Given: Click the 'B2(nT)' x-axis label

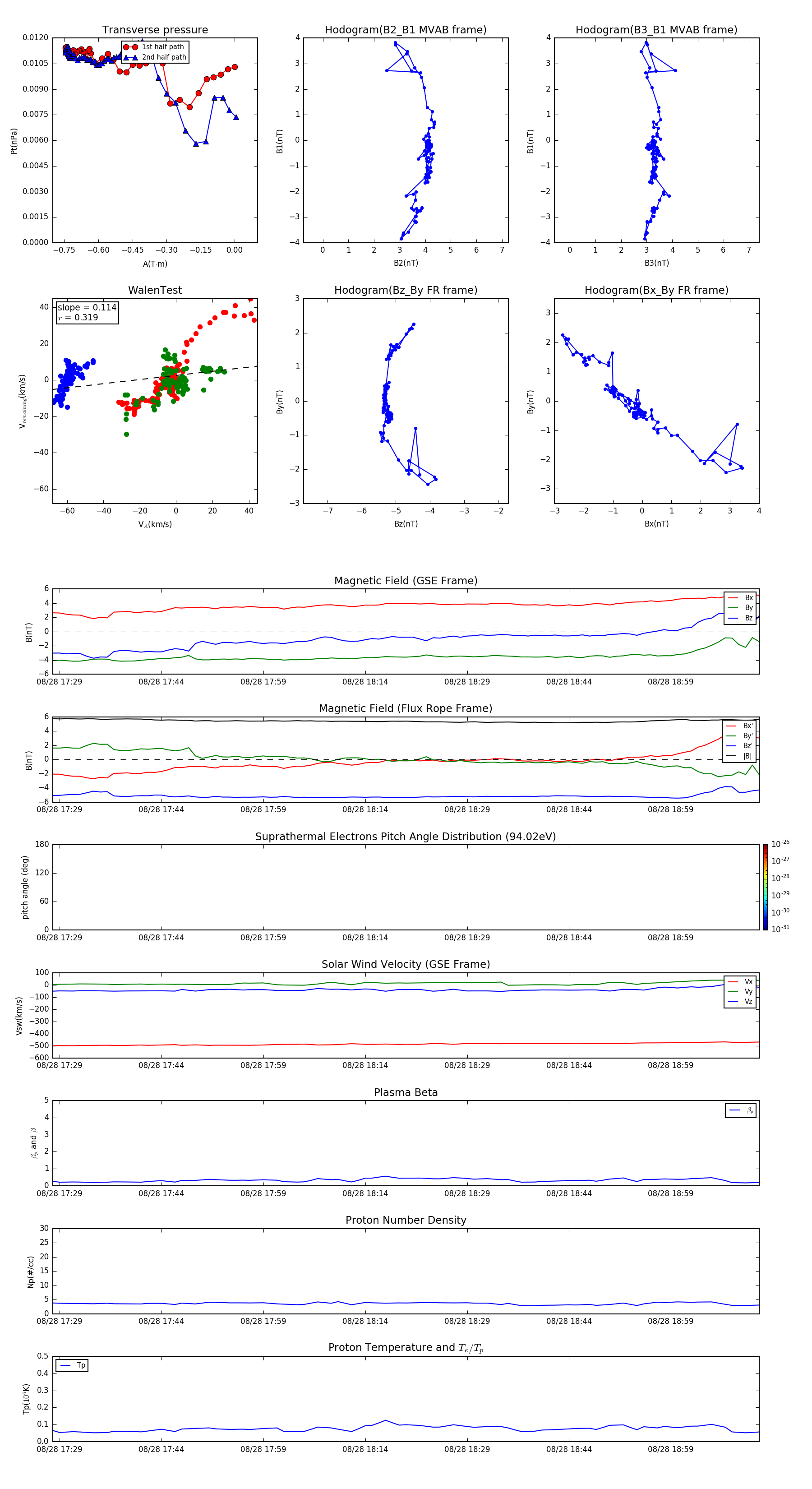Looking at the screenshot, I should pyautogui.click(x=406, y=263).
